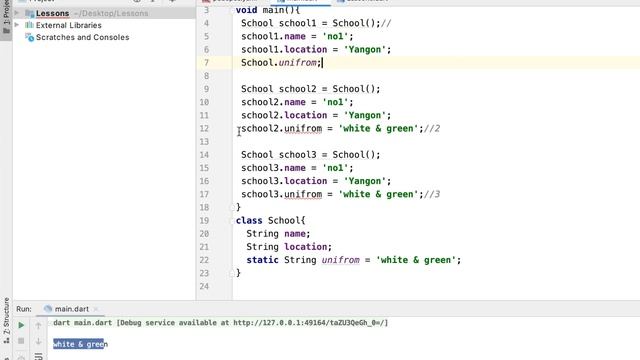Click the up arrow in Run console toolbar
The image size is (640, 360).
tap(38, 325)
